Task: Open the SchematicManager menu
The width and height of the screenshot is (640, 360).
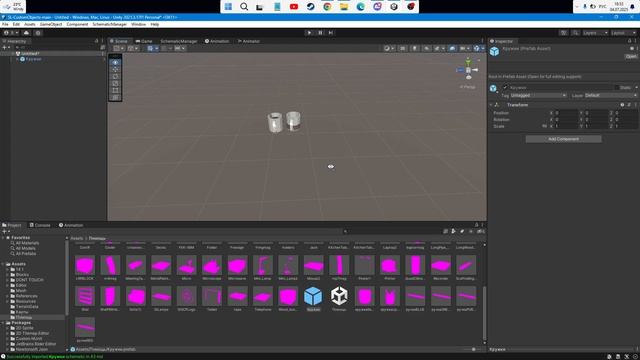Action: coord(109,24)
